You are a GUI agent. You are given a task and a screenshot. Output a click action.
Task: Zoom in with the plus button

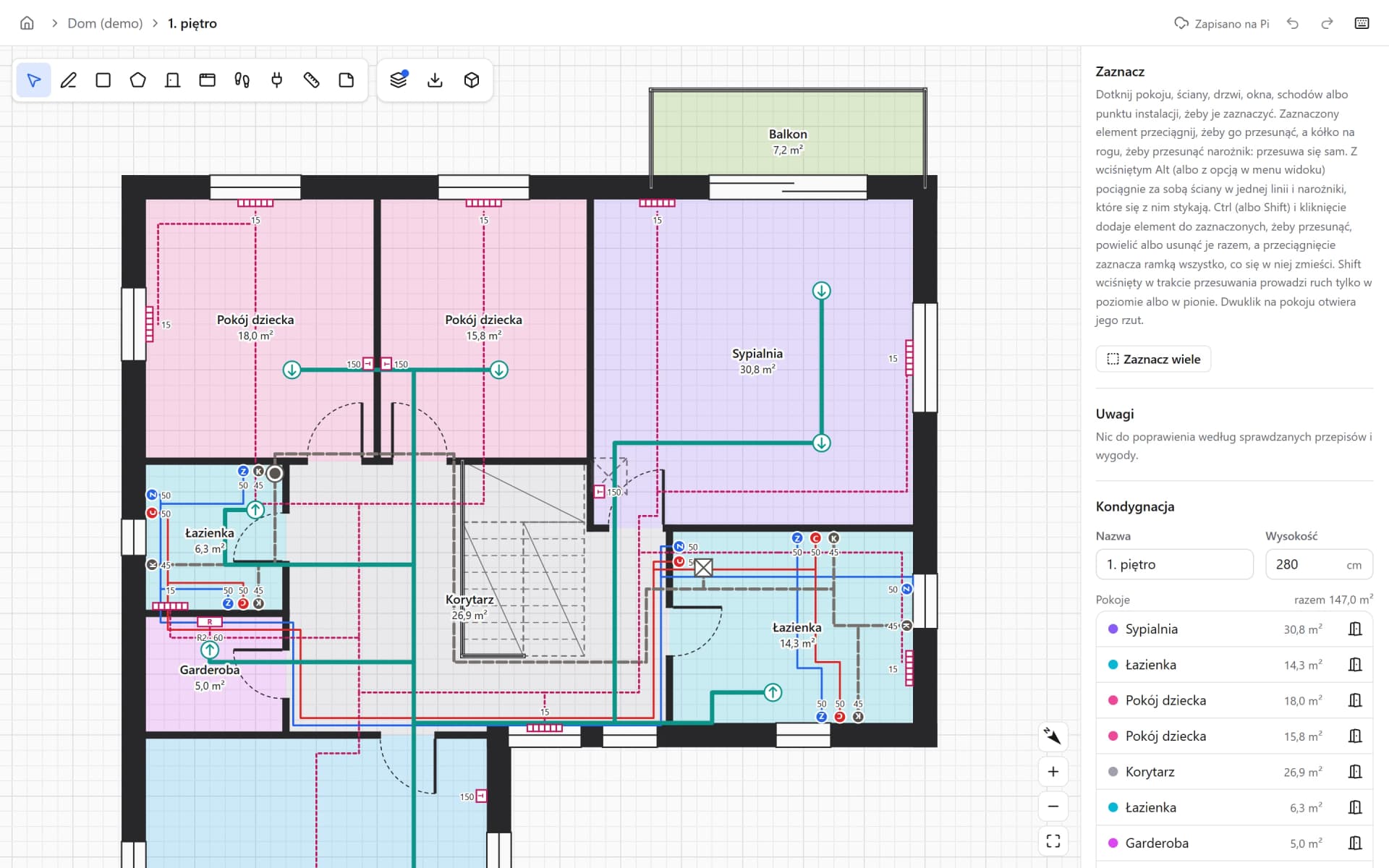coord(1053,772)
